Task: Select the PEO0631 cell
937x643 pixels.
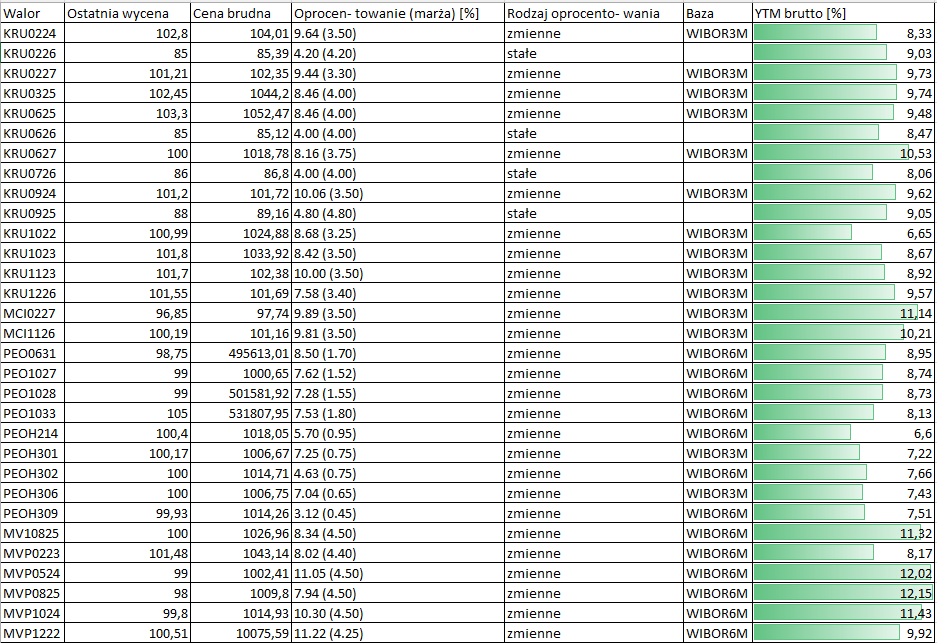Action: tap(32, 354)
